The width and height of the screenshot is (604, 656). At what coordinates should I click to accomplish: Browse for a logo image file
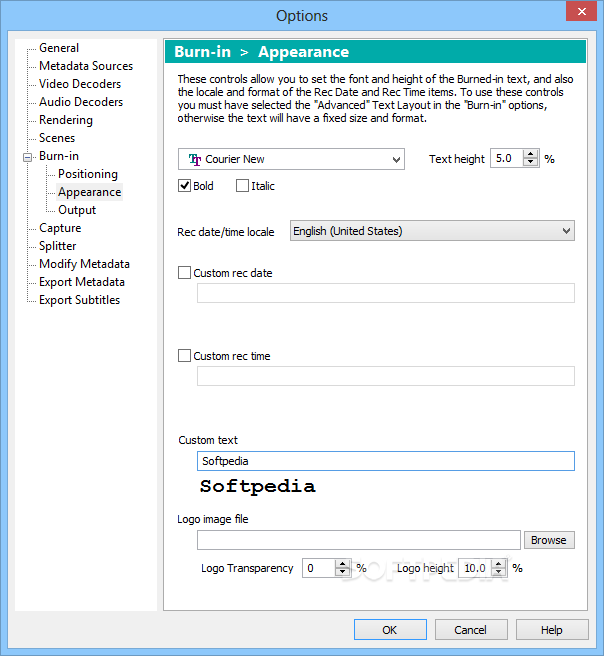[549, 540]
